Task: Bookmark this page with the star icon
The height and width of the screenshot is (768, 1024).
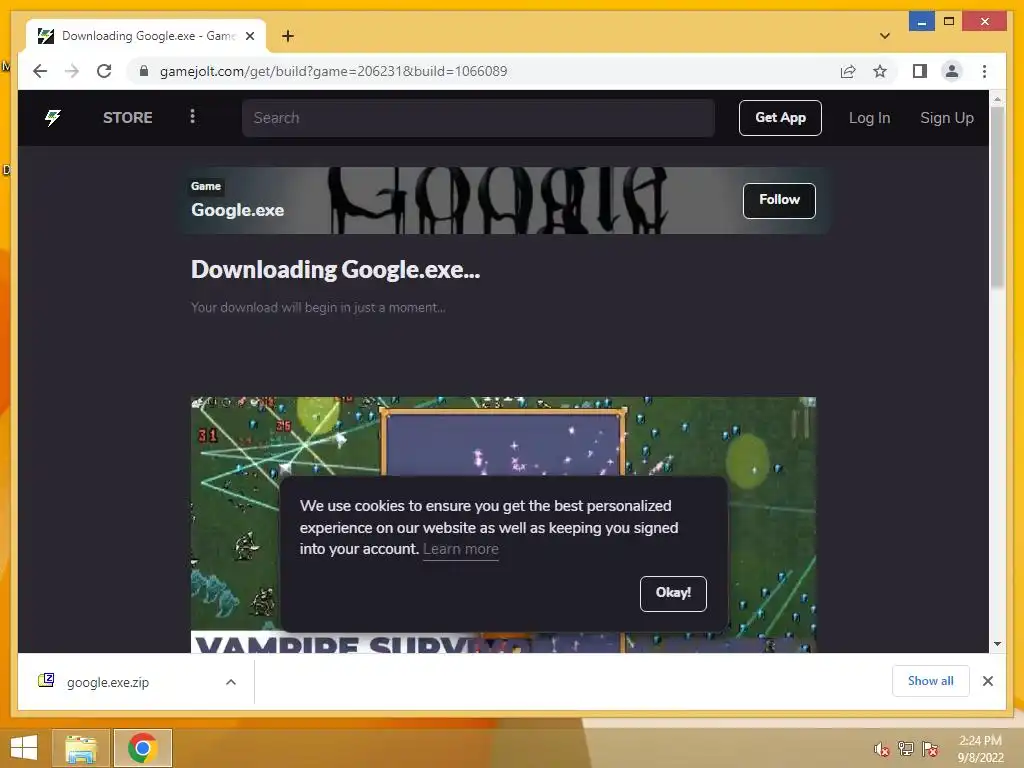Action: tap(880, 71)
